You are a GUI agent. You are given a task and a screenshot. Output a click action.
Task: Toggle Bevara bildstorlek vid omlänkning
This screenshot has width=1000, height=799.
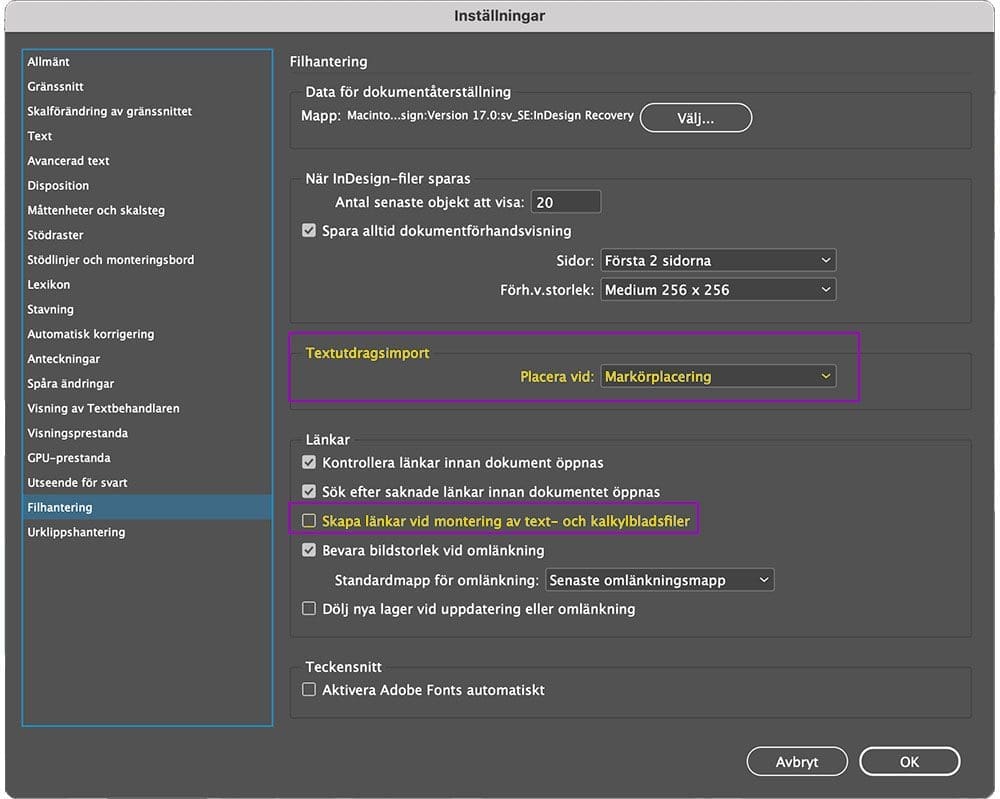(309, 550)
